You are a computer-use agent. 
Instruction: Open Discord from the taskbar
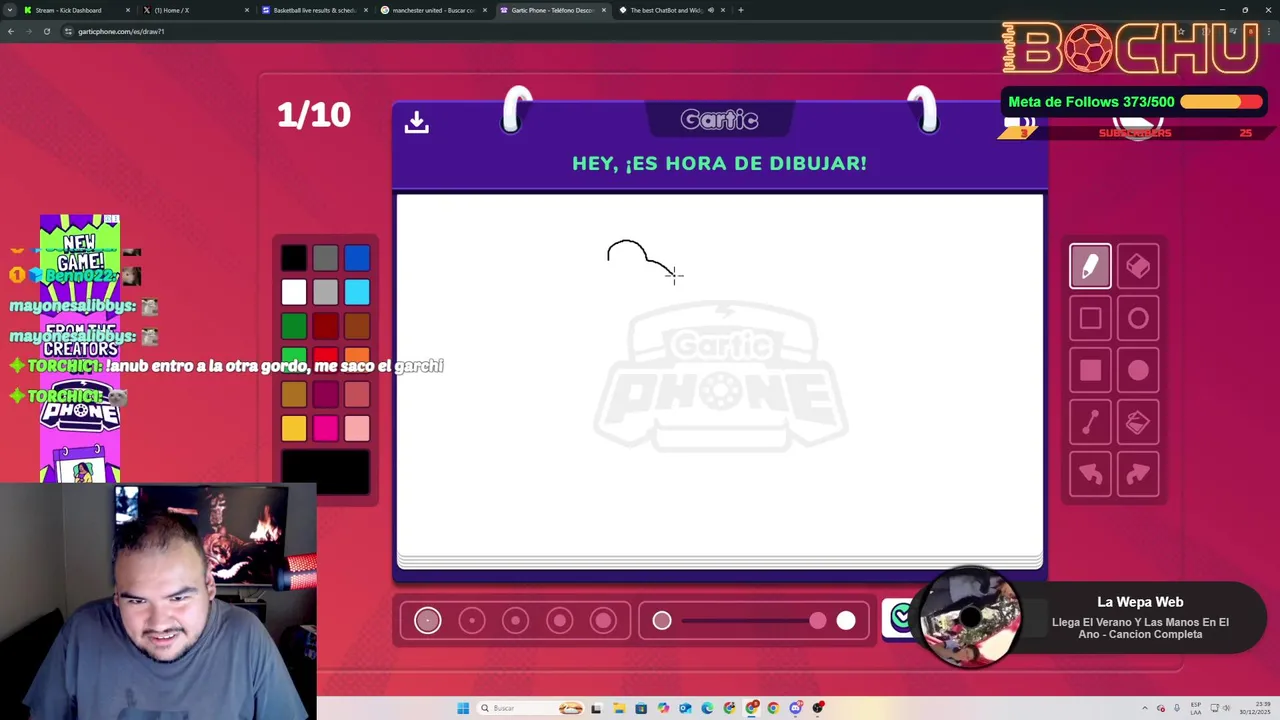796,708
